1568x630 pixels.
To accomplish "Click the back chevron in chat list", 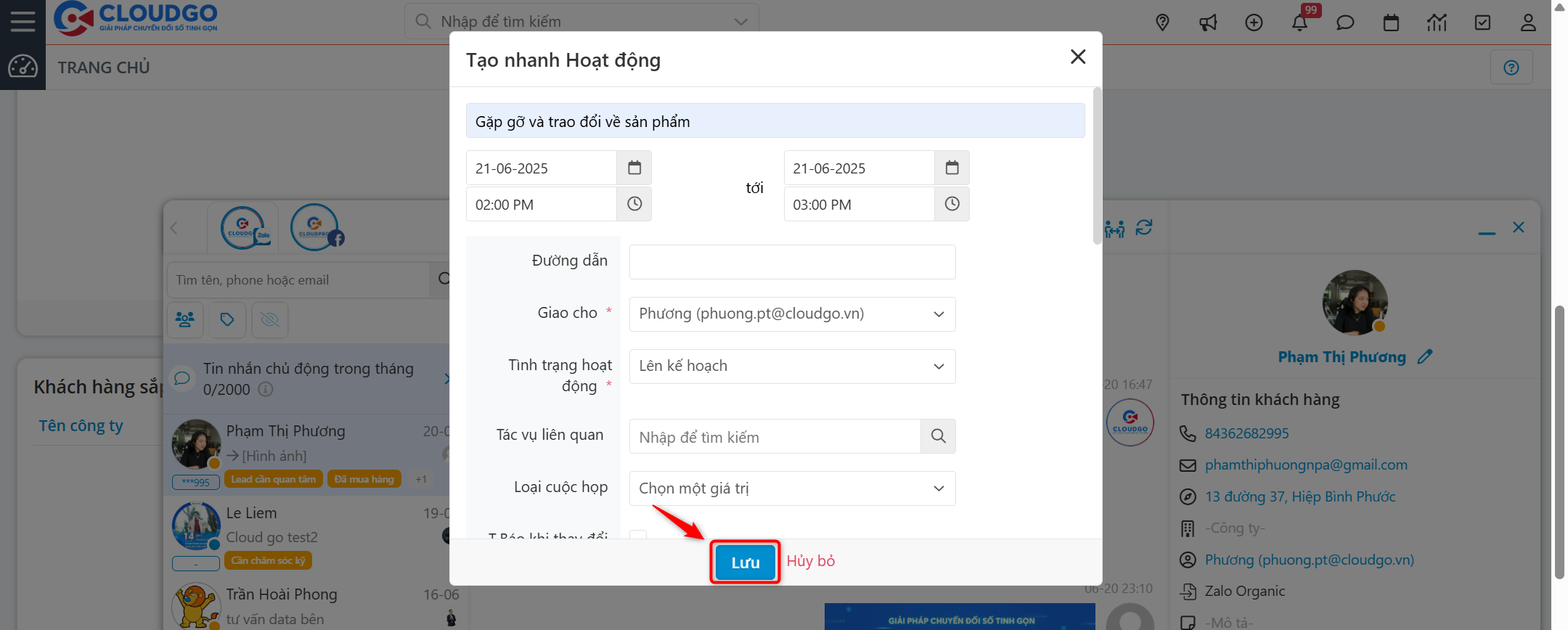I will point(173,228).
